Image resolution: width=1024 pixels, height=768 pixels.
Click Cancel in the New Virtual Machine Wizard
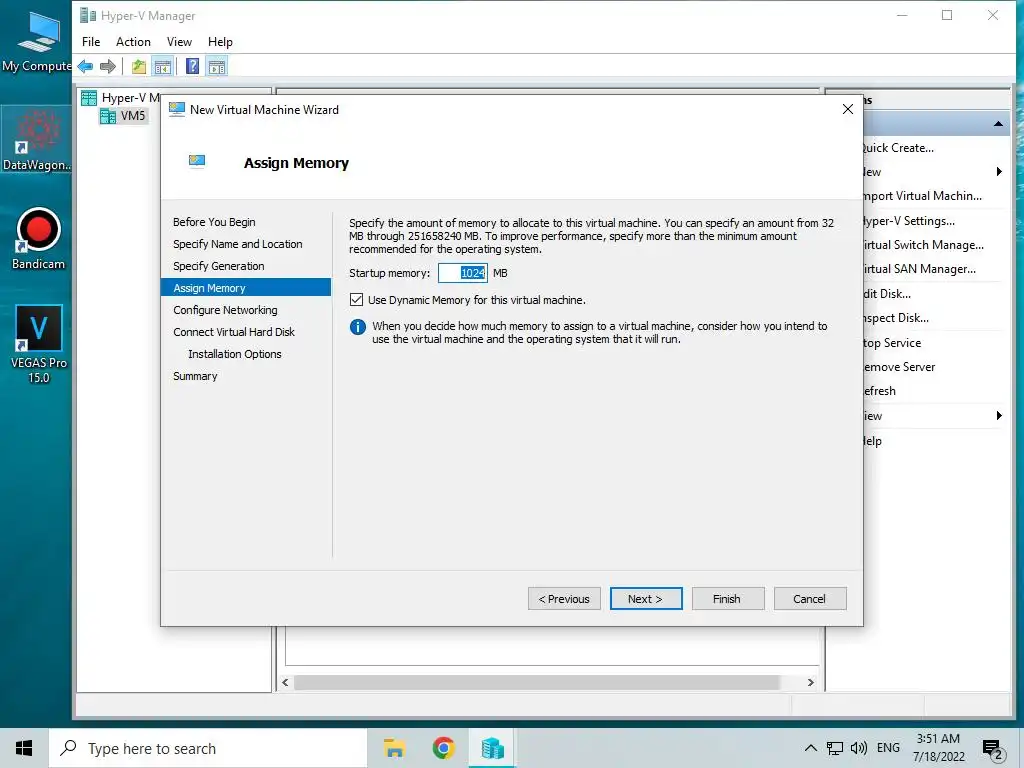click(810, 599)
